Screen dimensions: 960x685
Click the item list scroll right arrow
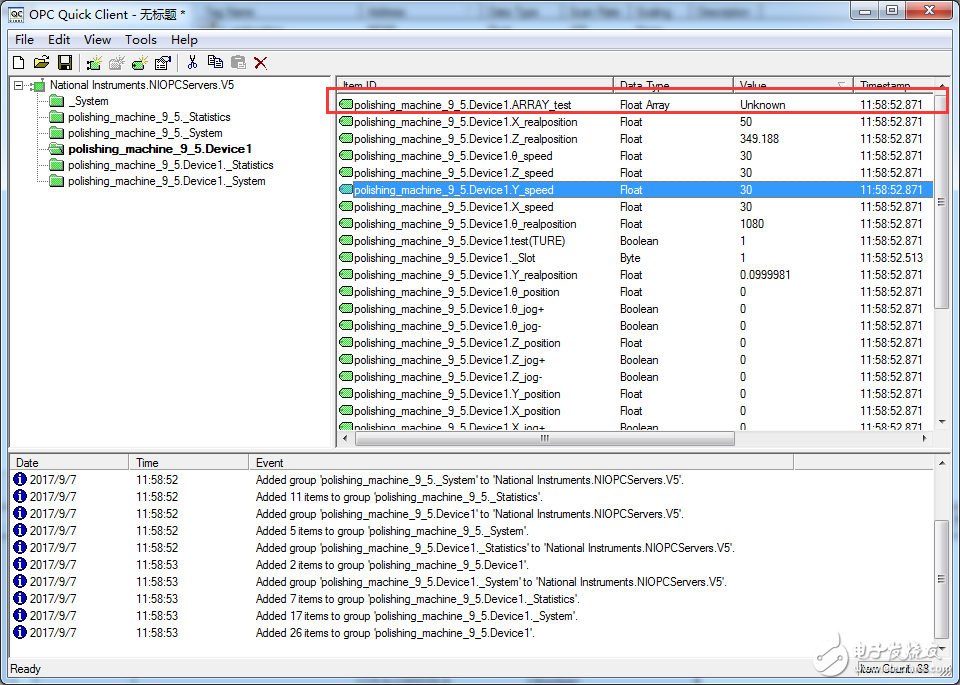click(x=924, y=438)
